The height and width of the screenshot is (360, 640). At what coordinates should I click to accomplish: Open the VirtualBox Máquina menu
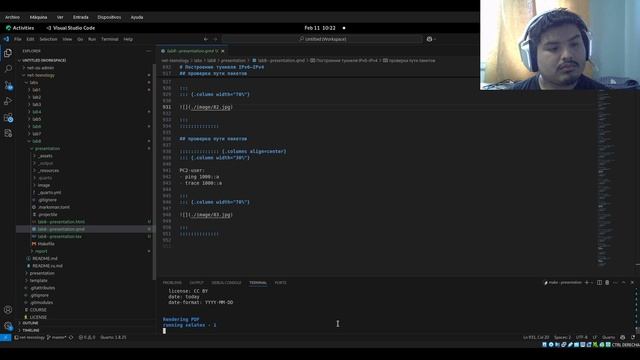38,17
